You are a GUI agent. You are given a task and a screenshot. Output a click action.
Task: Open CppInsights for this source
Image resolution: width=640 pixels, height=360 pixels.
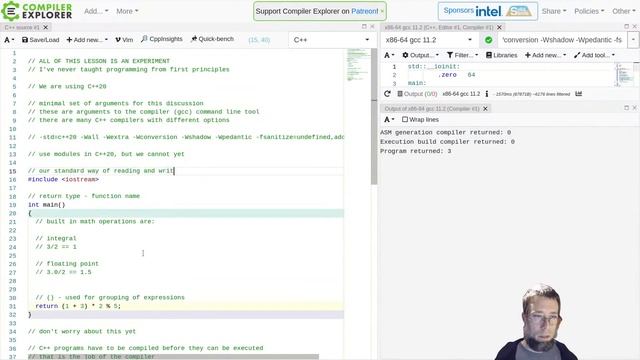point(162,39)
